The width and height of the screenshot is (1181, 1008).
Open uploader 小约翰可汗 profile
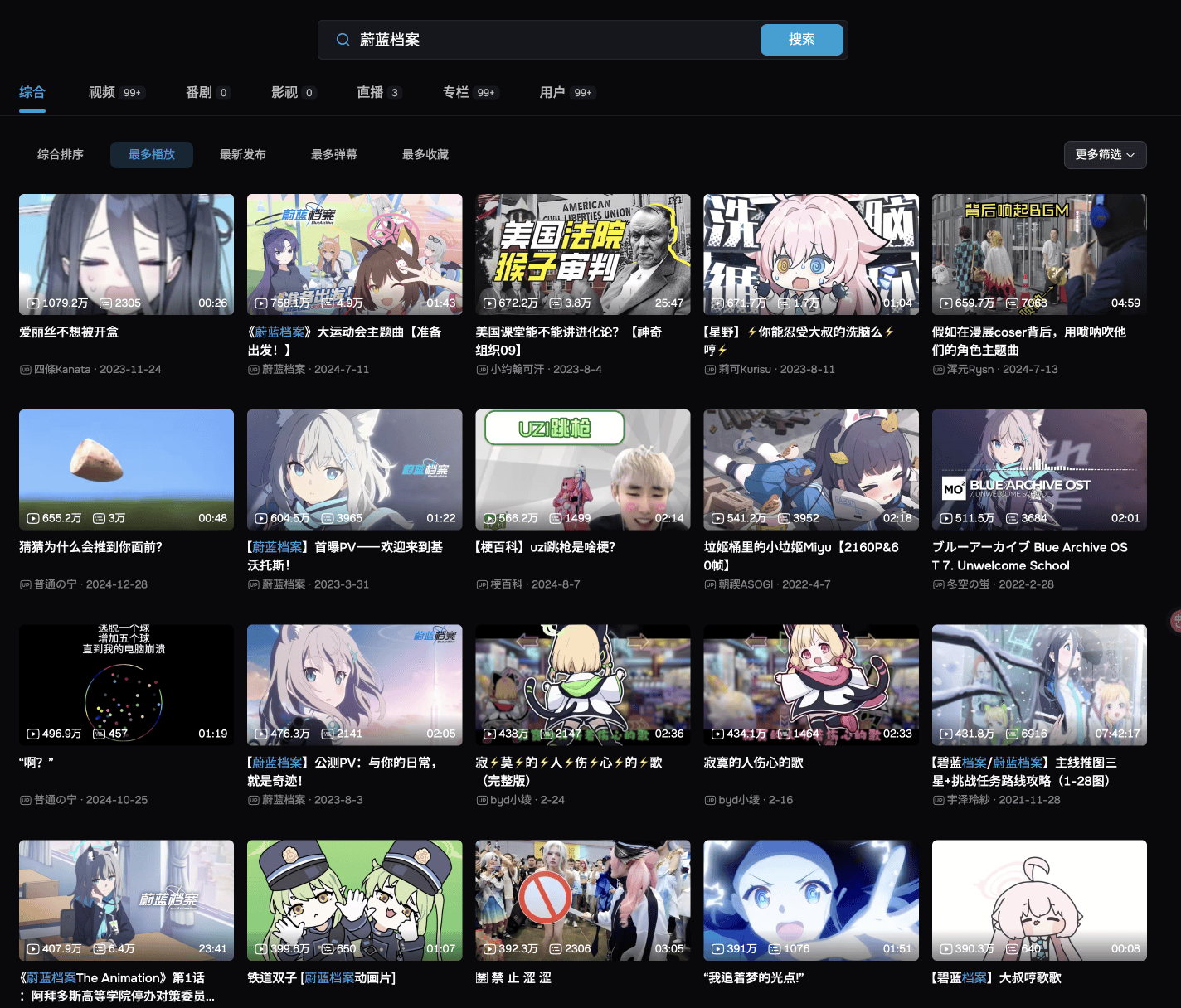coord(517,369)
